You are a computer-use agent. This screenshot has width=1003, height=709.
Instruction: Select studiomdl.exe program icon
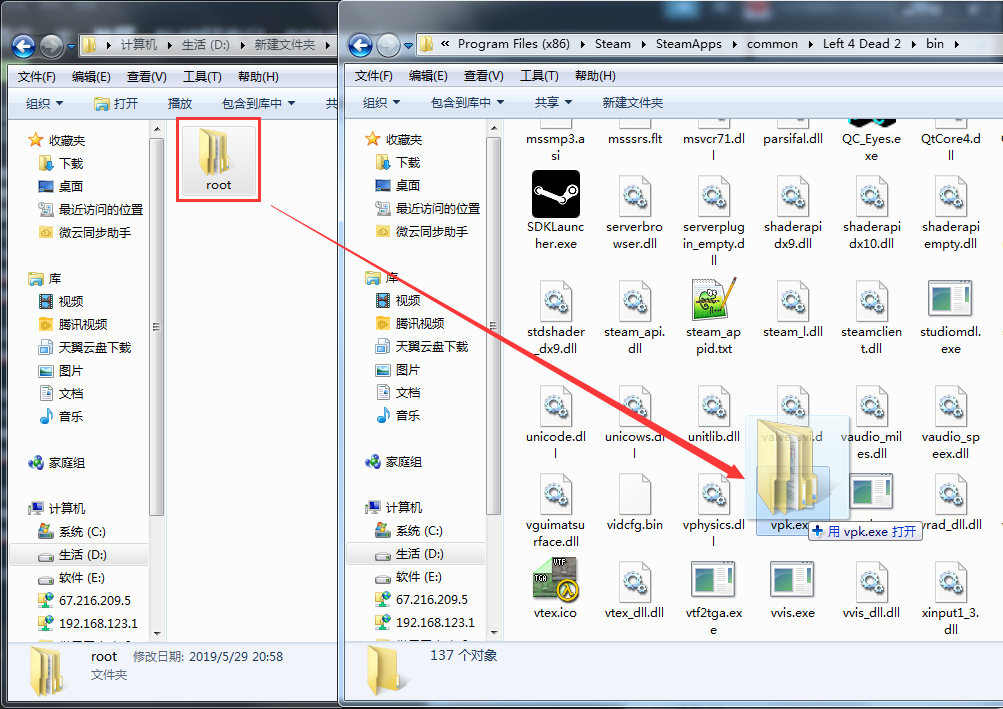click(x=951, y=299)
